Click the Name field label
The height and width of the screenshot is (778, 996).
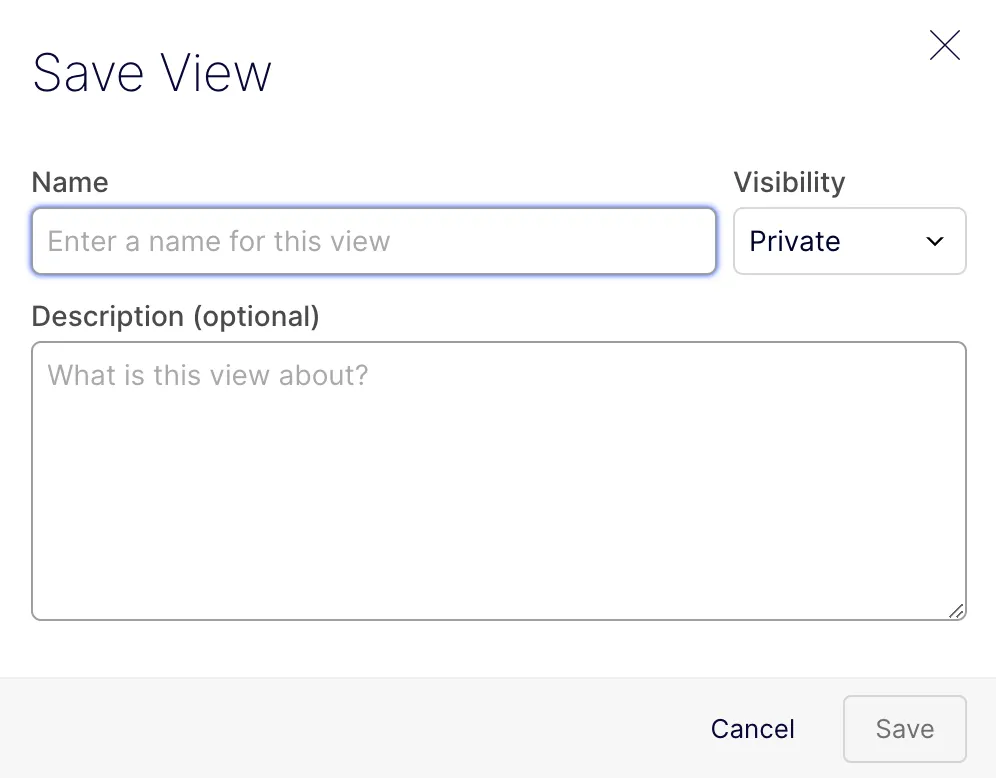click(70, 182)
